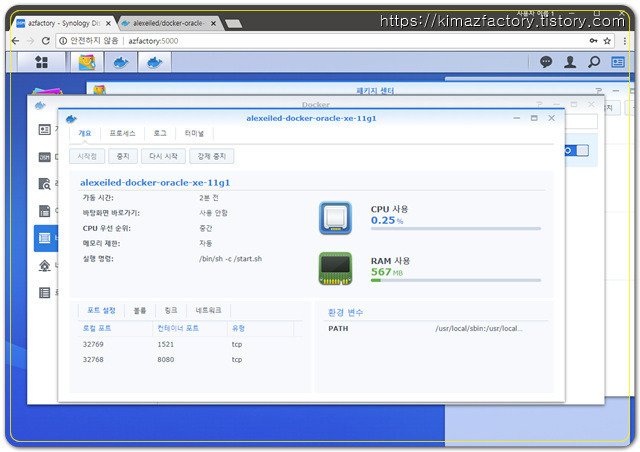The image size is (640, 452).
Task: Click the container window's Docker whale icon
Action: click(x=71, y=119)
